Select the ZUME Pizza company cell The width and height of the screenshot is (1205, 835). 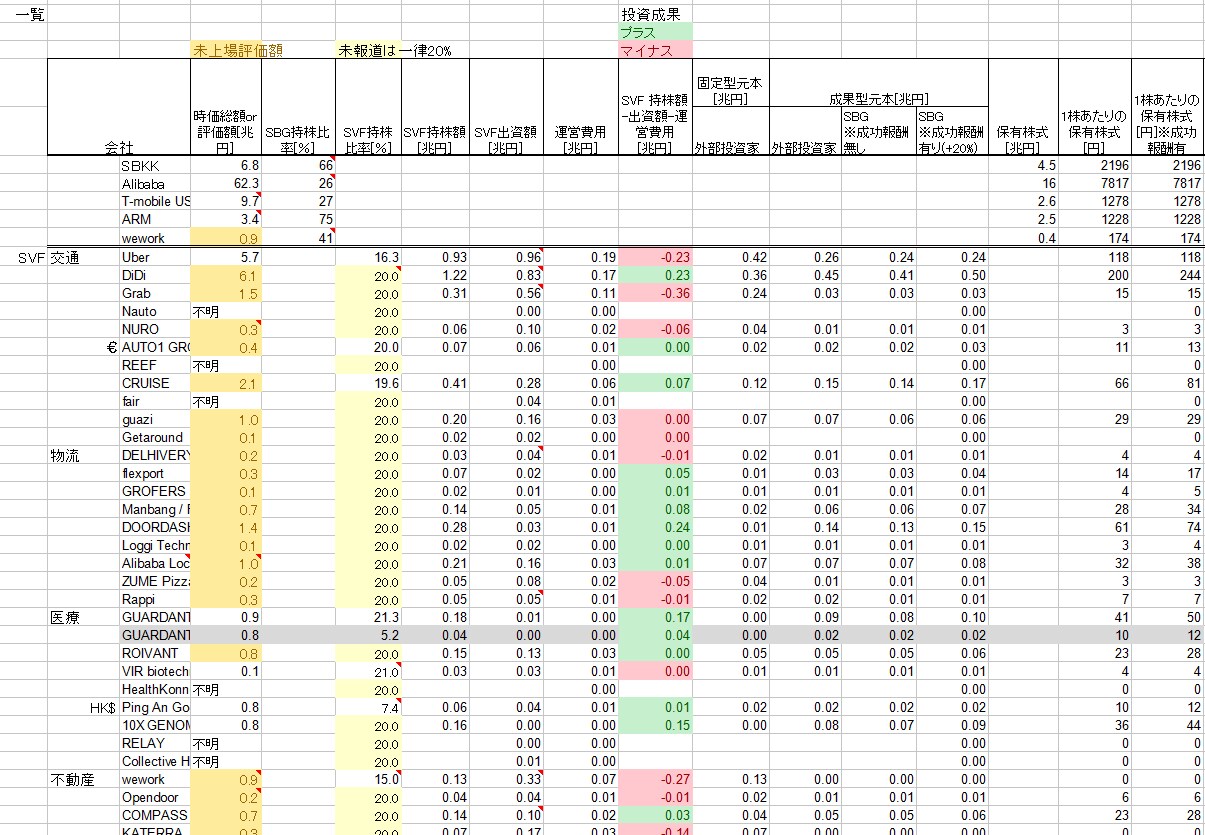(x=155, y=581)
